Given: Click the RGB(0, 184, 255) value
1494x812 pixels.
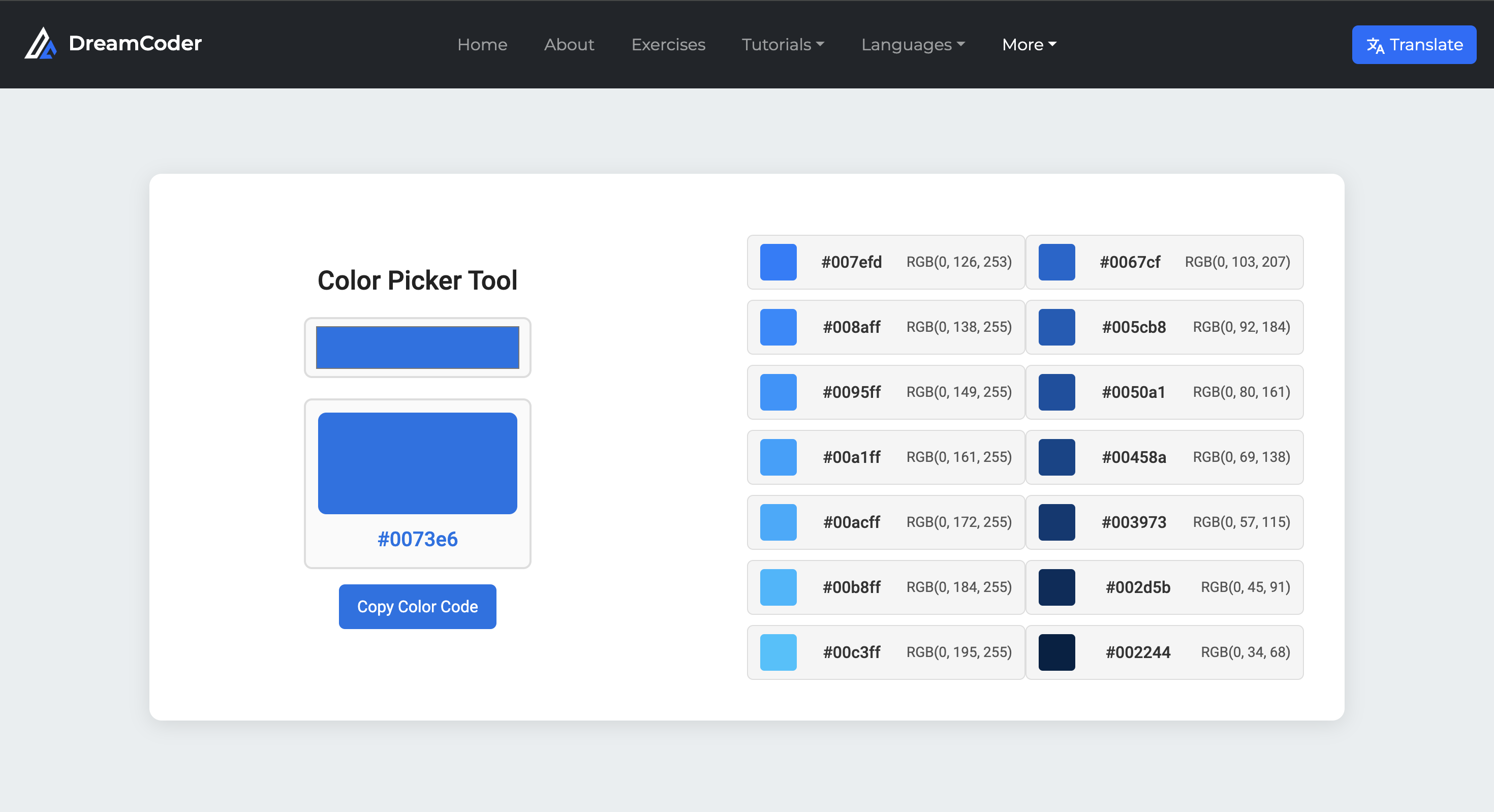Looking at the screenshot, I should click(x=959, y=587).
